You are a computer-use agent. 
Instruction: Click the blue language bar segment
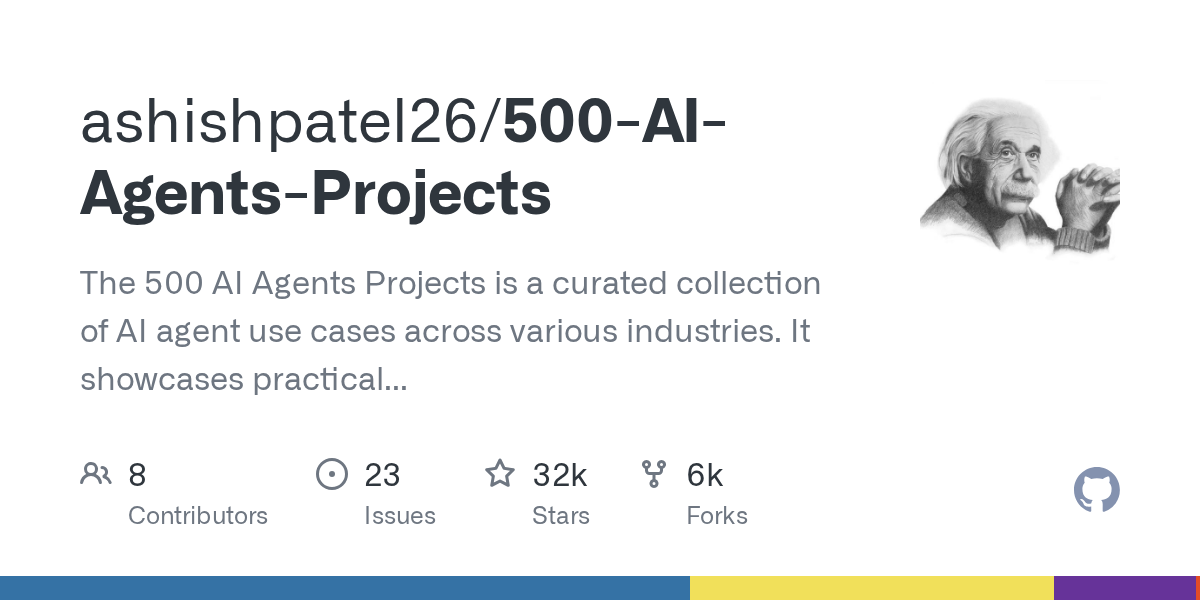pyautogui.click(x=345, y=588)
